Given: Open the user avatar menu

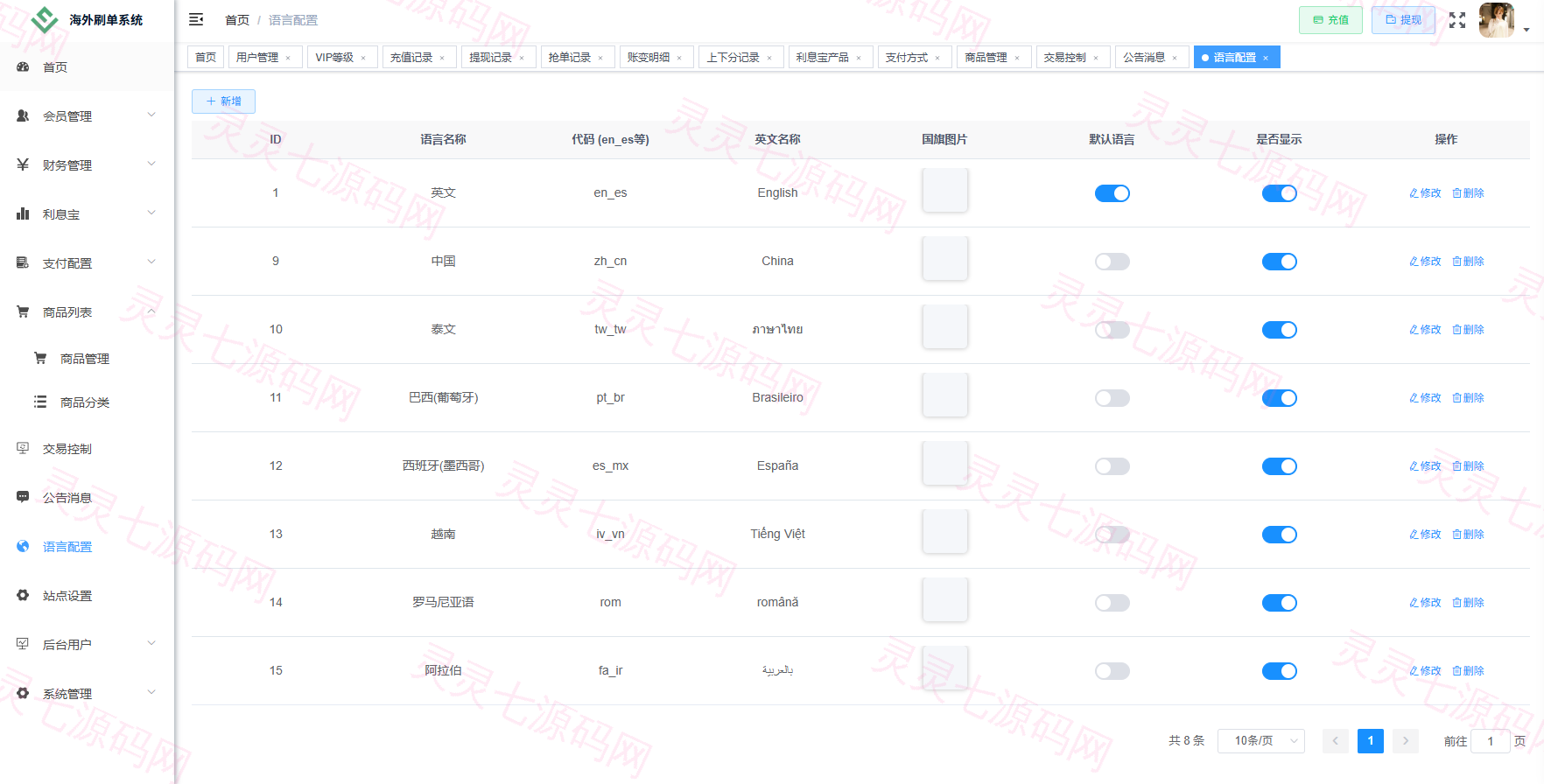Looking at the screenshot, I should [x=1497, y=20].
